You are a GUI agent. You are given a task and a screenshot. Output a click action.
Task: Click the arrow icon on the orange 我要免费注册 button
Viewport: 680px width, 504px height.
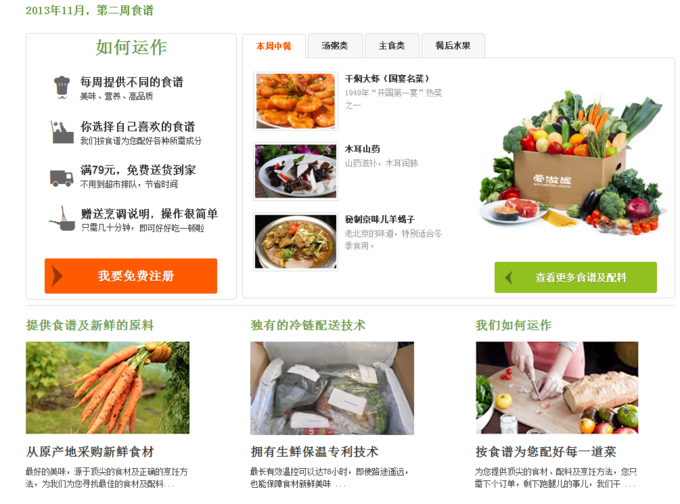click(57, 276)
